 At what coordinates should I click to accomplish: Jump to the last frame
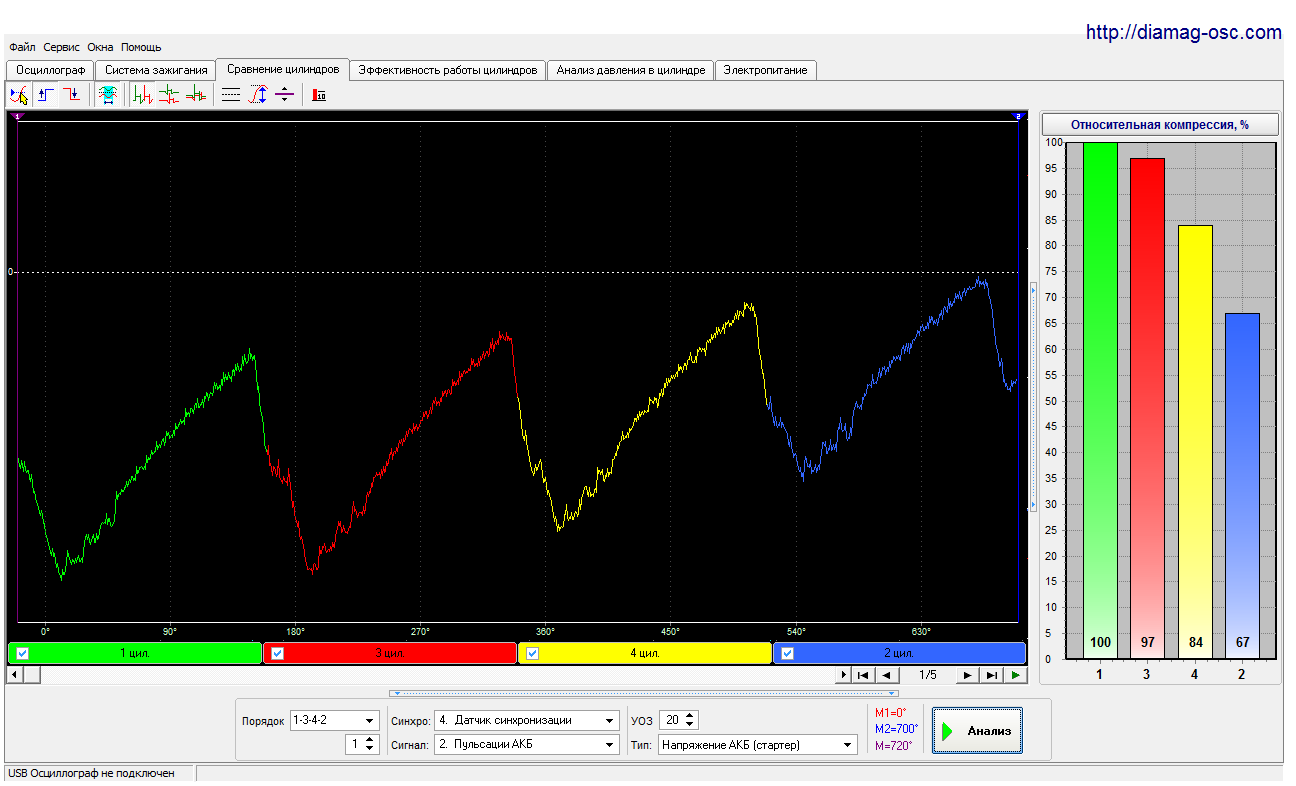[x=991, y=675]
